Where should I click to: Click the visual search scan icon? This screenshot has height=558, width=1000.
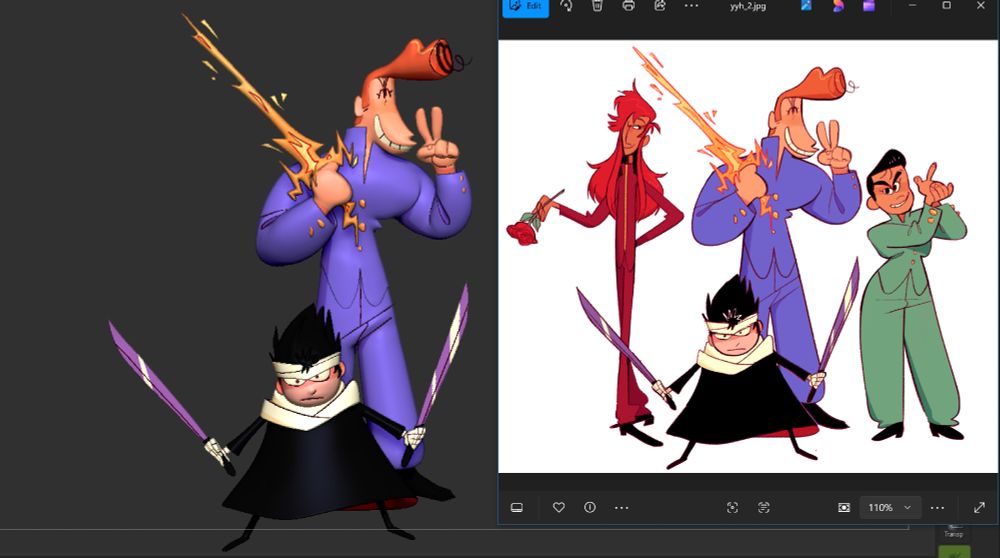pos(732,508)
